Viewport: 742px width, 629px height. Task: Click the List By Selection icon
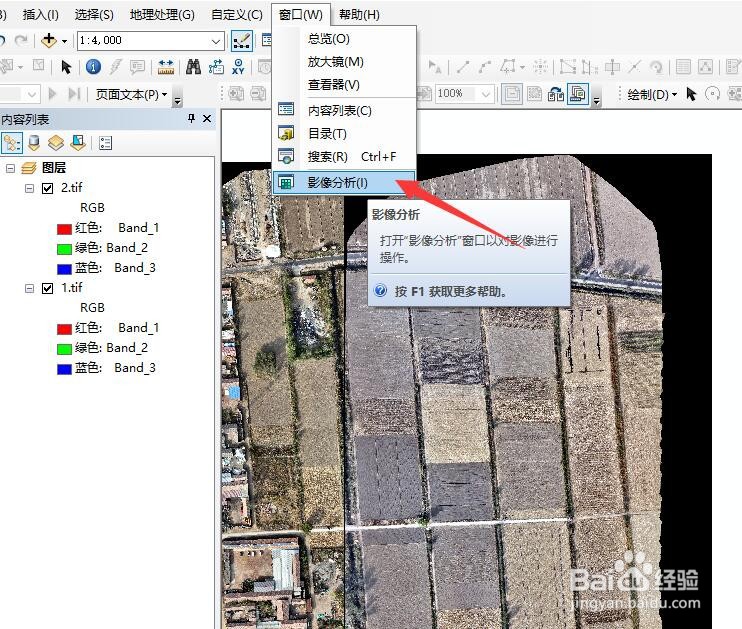(x=78, y=143)
